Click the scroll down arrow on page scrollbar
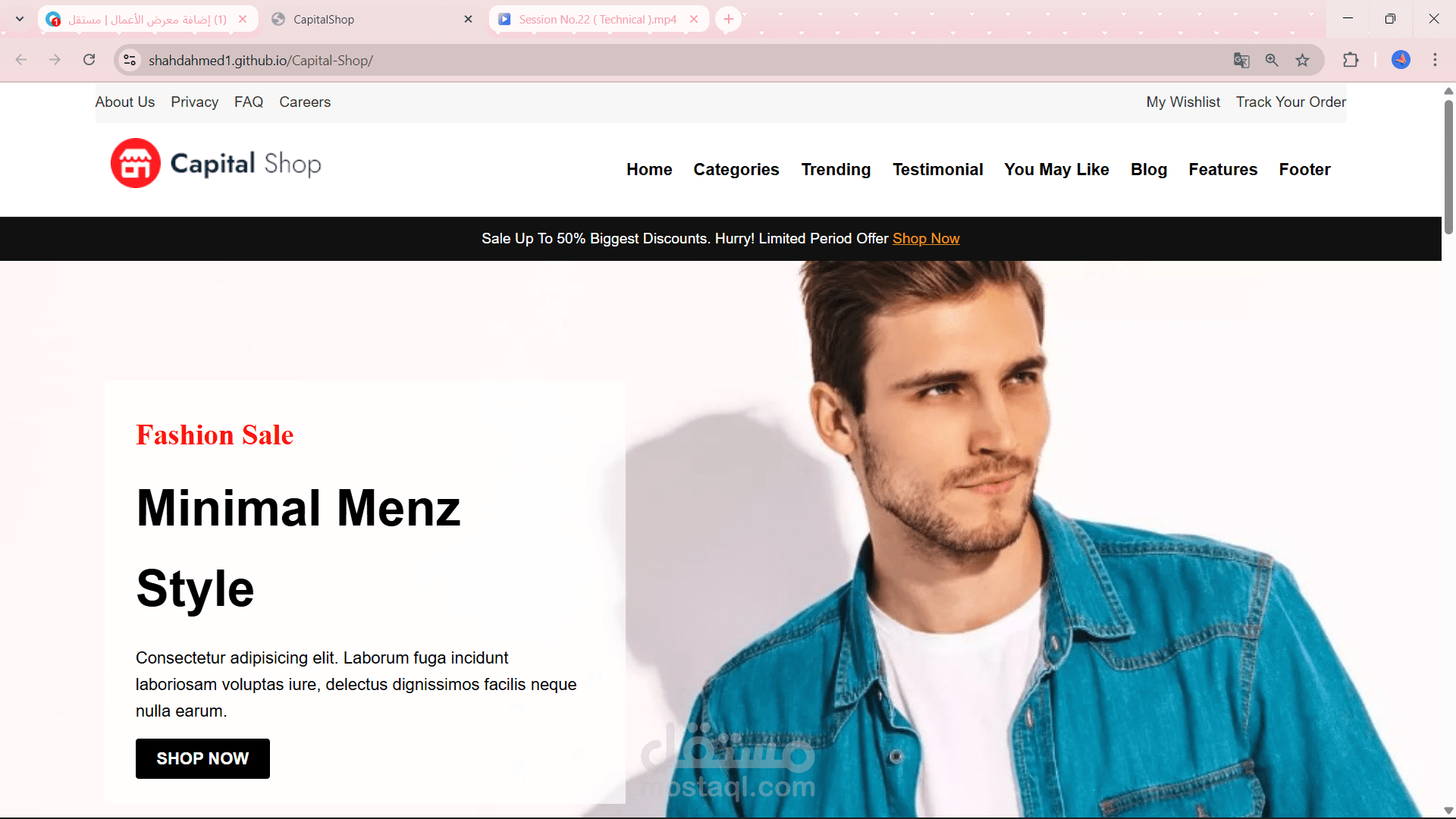 [x=1448, y=811]
